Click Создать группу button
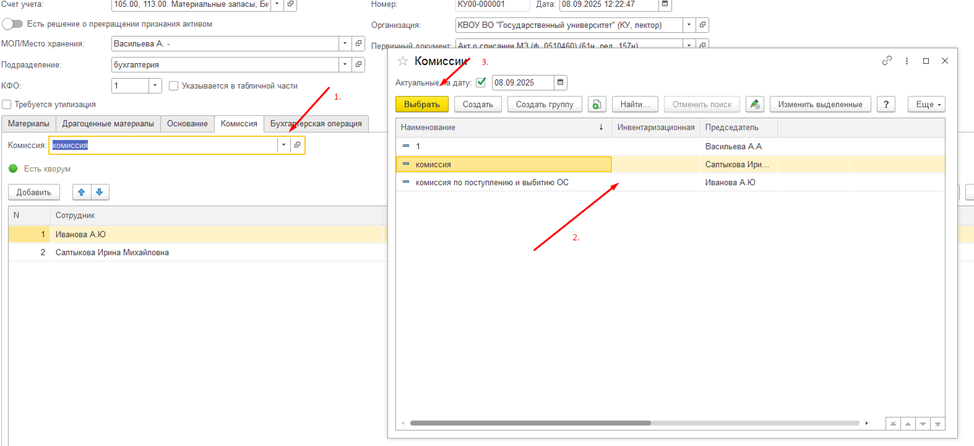 [545, 104]
